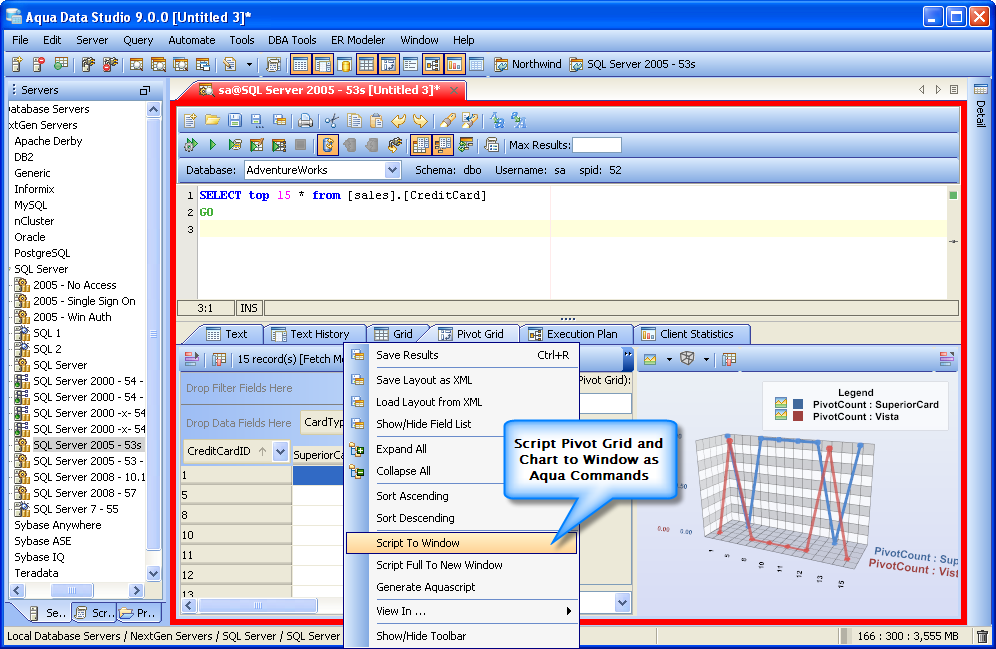Cut selection with the scissors icon
The image size is (996, 649).
332,121
